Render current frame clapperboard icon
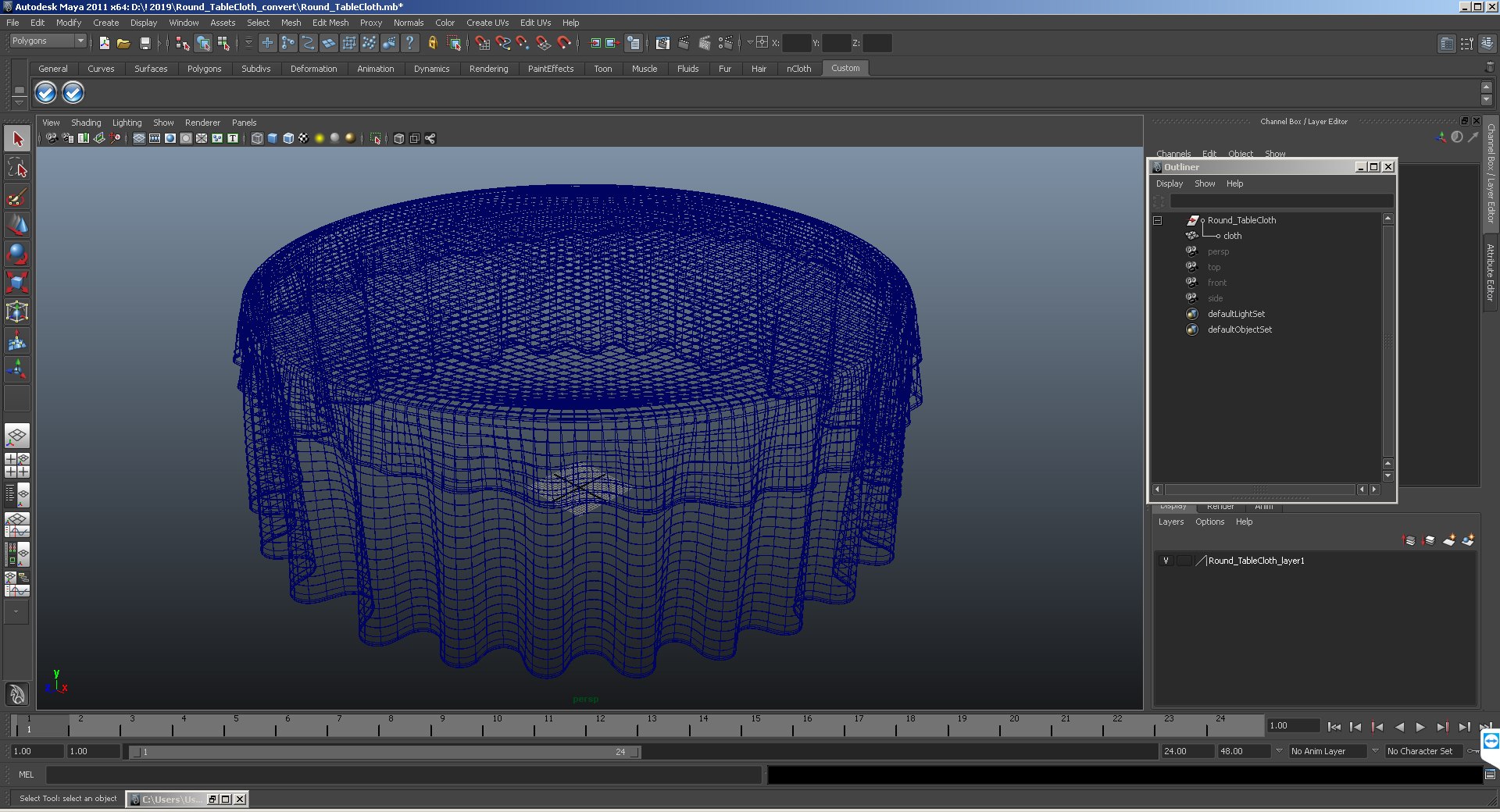This screenshot has width=1500, height=812. click(x=684, y=43)
